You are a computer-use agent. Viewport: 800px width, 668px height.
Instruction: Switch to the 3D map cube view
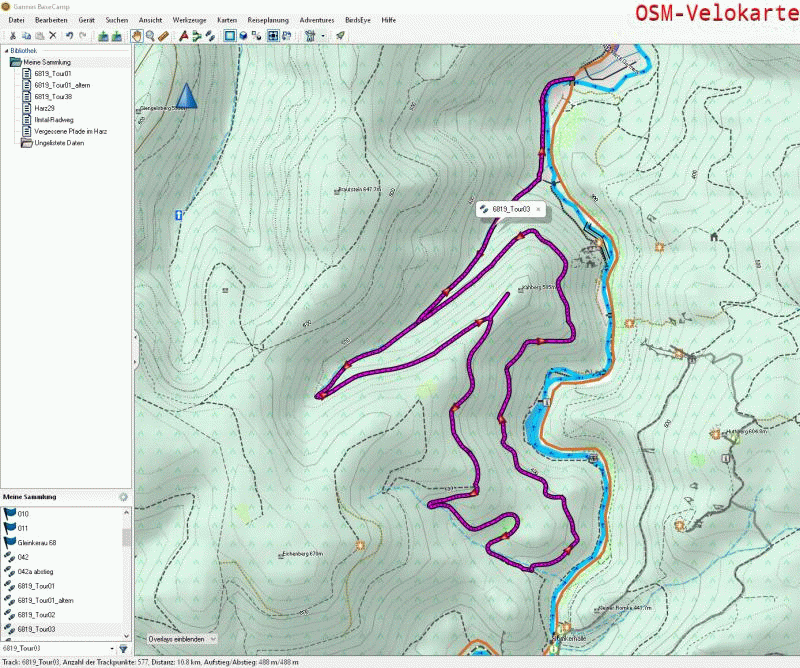click(x=243, y=36)
